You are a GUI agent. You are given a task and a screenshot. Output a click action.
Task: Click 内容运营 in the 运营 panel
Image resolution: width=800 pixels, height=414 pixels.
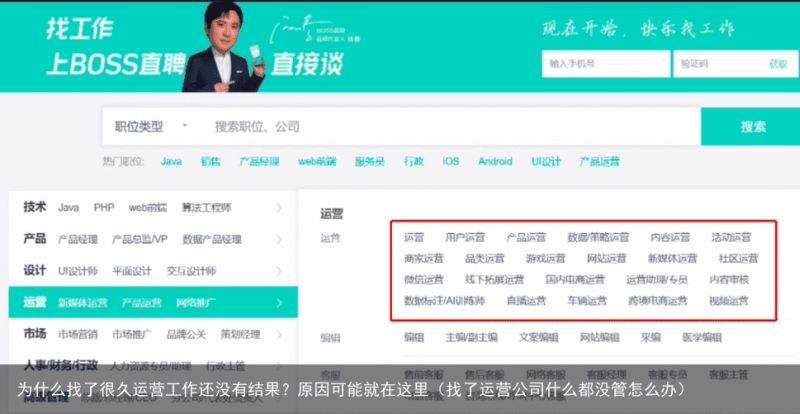click(x=670, y=237)
